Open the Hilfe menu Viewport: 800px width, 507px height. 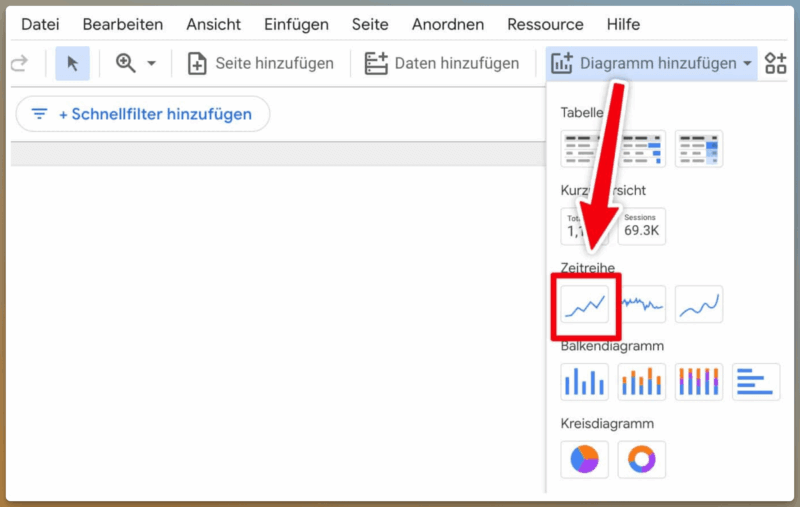pyautogui.click(x=623, y=24)
